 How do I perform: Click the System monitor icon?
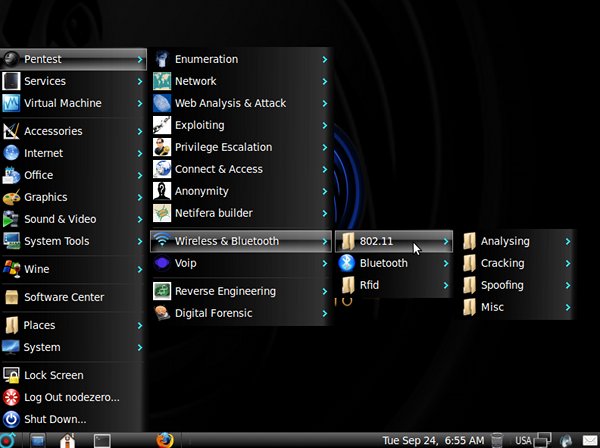[10, 347]
